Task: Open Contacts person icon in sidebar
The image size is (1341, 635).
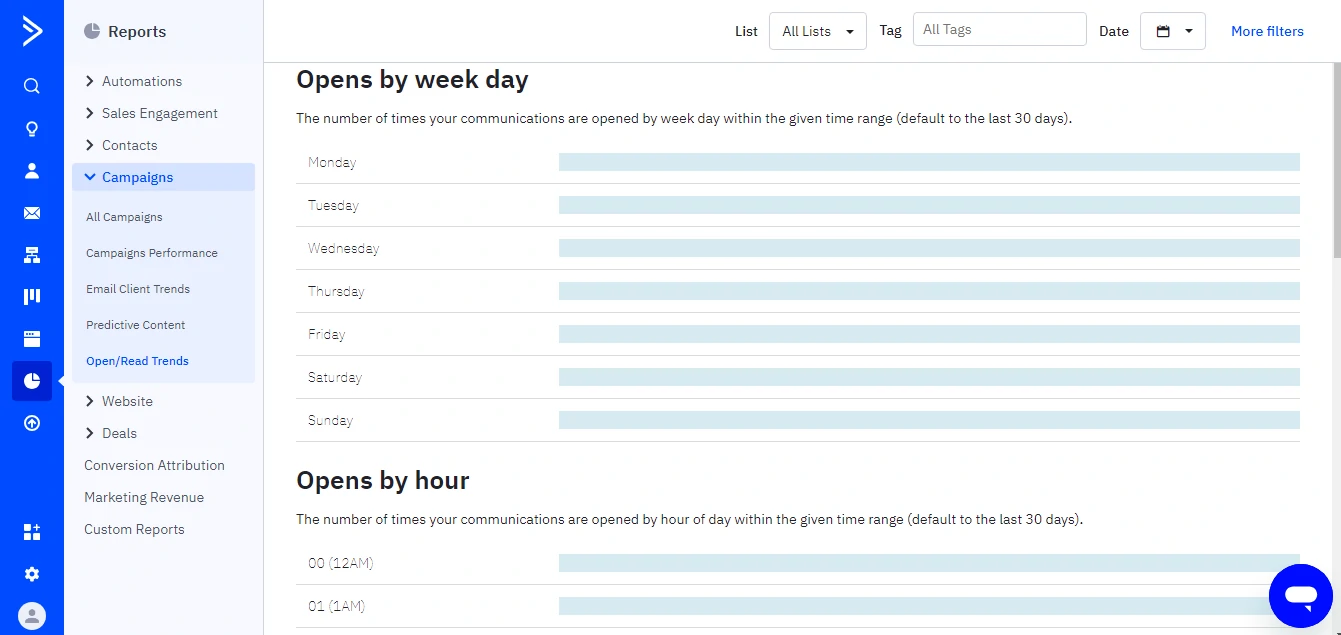Action: point(32,171)
